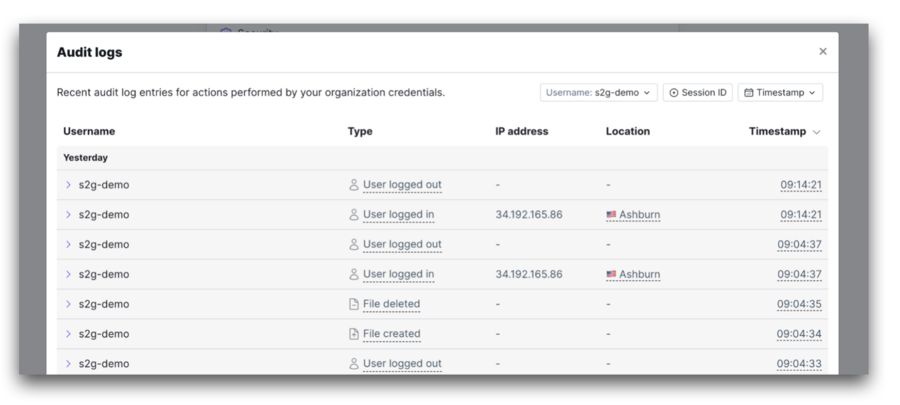Click User logged out type at 09:04:33
Image resolution: width=900 pixels, height=405 pixels.
(402, 364)
